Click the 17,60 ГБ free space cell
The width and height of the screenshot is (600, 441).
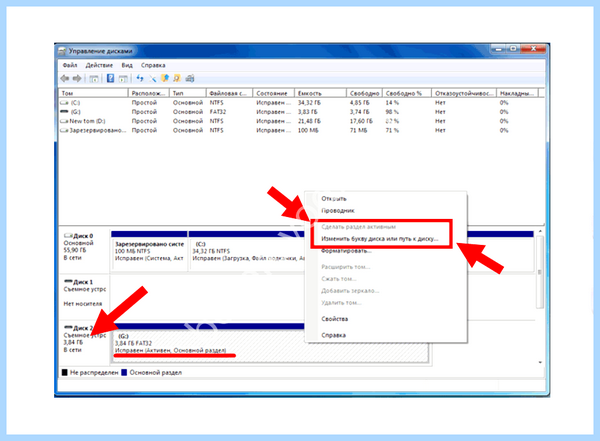point(361,121)
